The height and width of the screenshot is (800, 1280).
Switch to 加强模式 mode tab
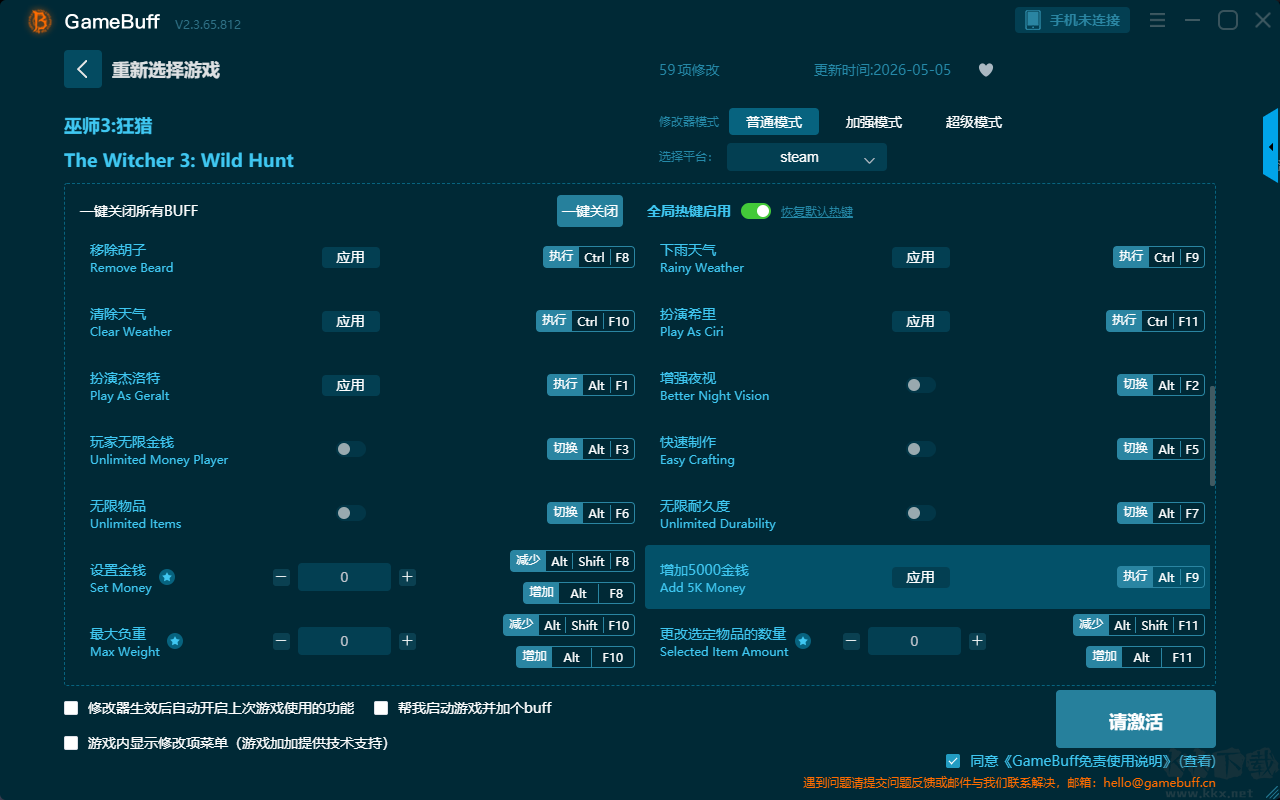(x=874, y=122)
